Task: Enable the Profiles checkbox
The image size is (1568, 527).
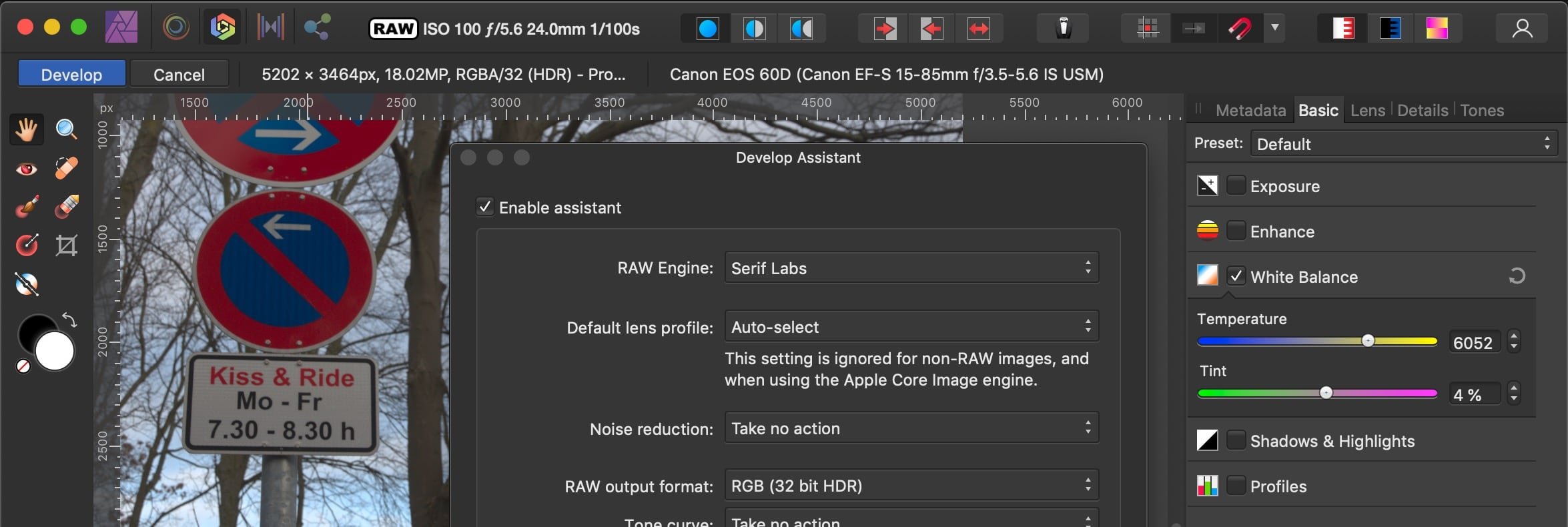Action: [1236, 486]
